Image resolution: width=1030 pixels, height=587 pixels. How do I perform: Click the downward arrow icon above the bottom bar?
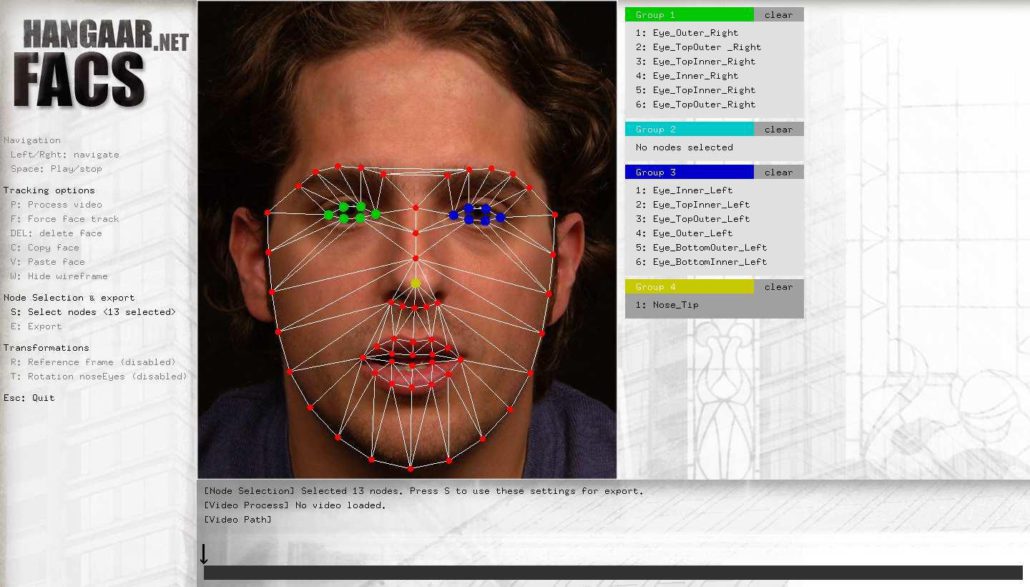pos(205,551)
